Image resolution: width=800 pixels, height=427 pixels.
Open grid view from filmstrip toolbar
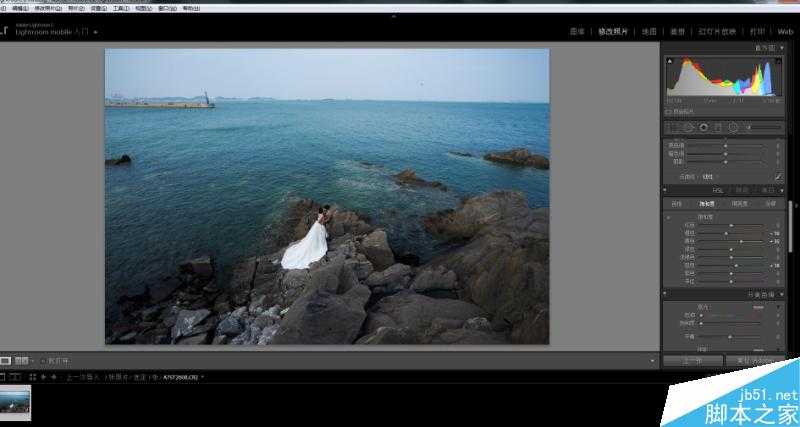pyautogui.click(x=32, y=377)
